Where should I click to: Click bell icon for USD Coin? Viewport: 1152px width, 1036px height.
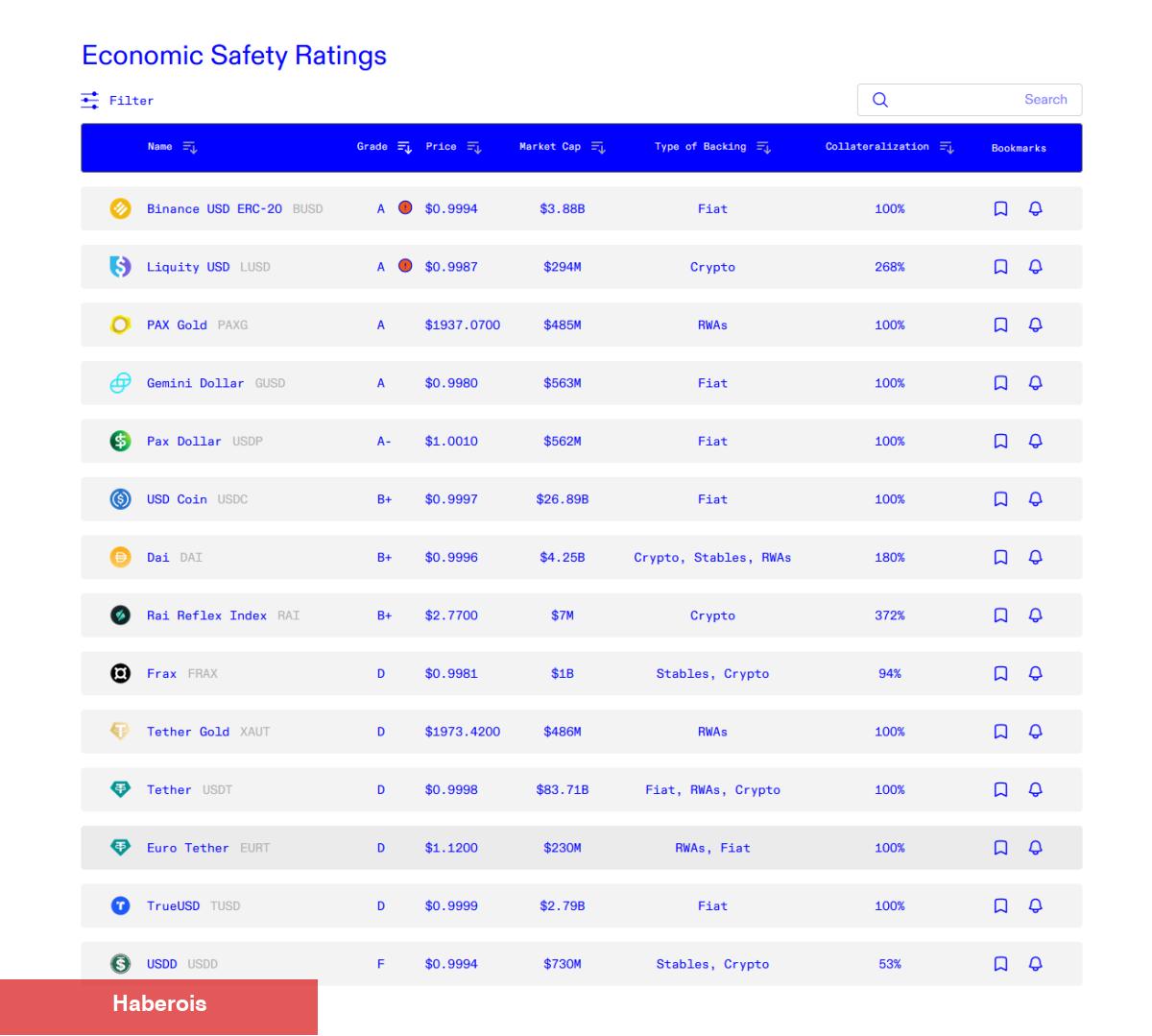click(x=1035, y=499)
